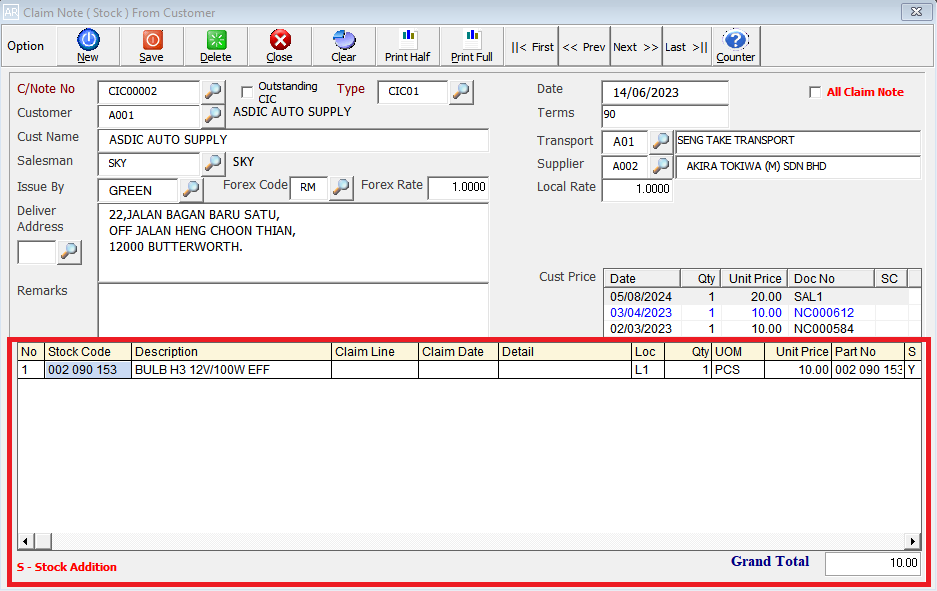
Task: Click the UOM cell PCS
Action: click(739, 370)
